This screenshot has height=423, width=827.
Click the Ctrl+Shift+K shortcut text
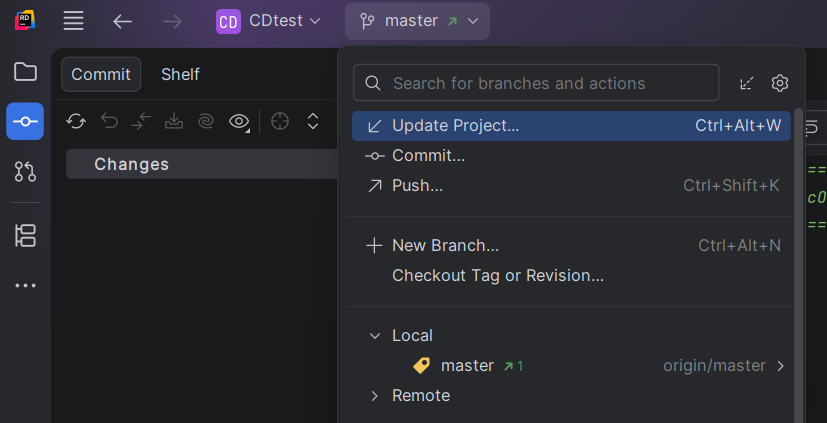(731, 186)
